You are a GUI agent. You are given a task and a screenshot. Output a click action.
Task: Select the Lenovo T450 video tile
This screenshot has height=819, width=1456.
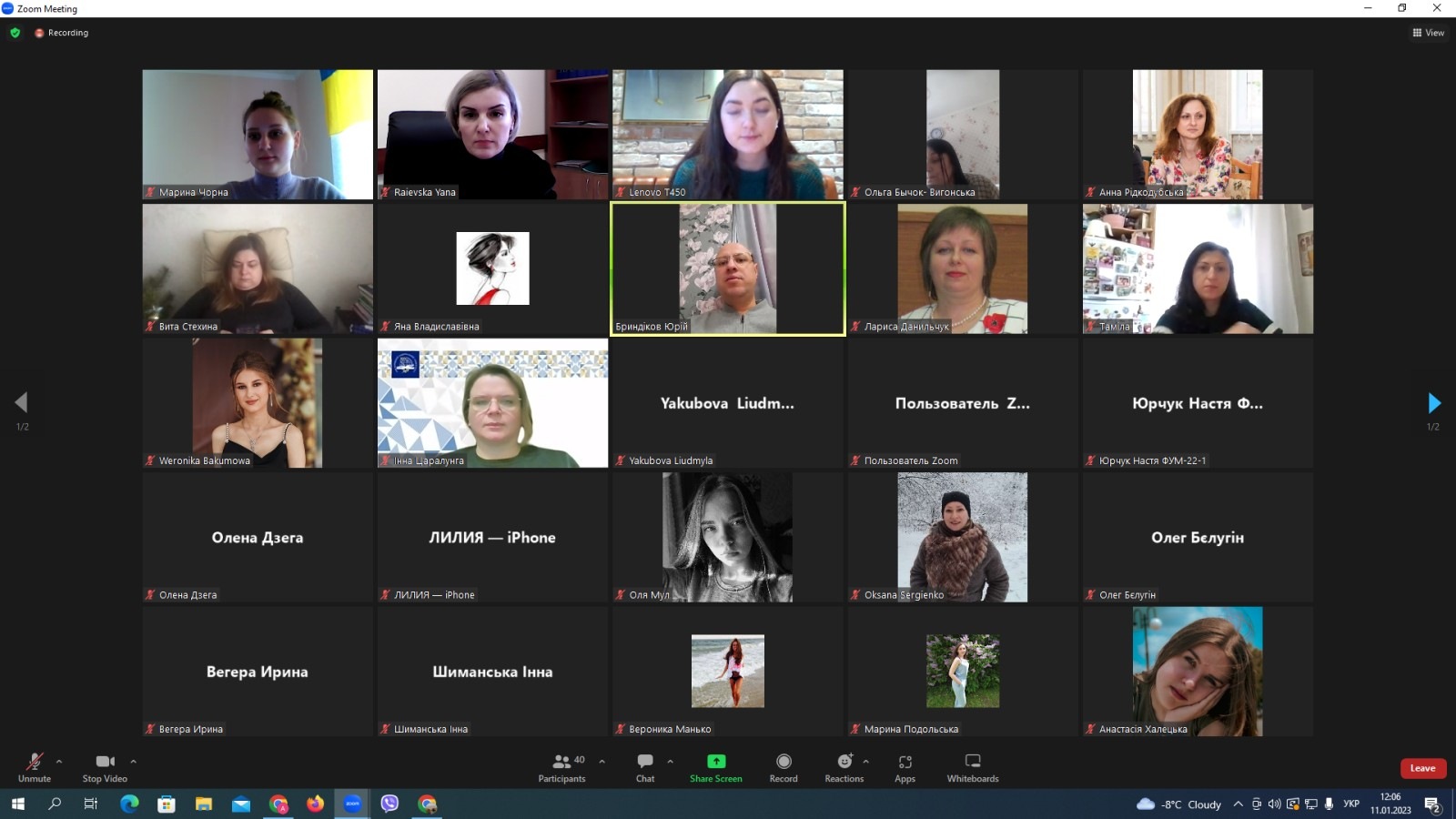click(728, 135)
